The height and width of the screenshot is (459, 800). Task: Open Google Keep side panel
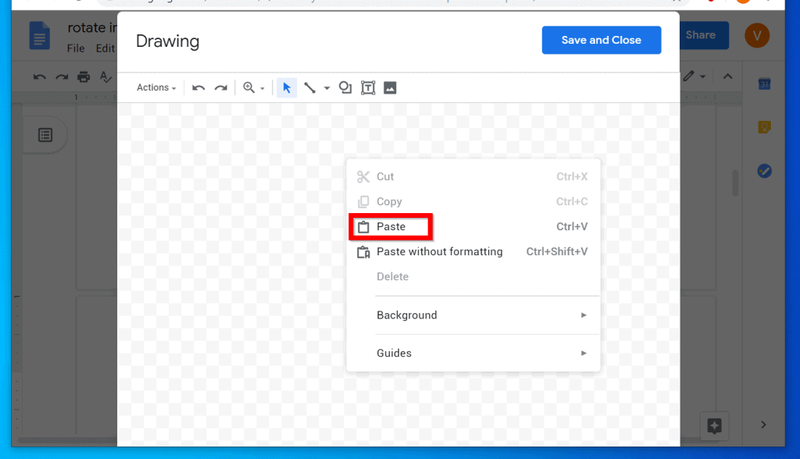click(x=764, y=127)
